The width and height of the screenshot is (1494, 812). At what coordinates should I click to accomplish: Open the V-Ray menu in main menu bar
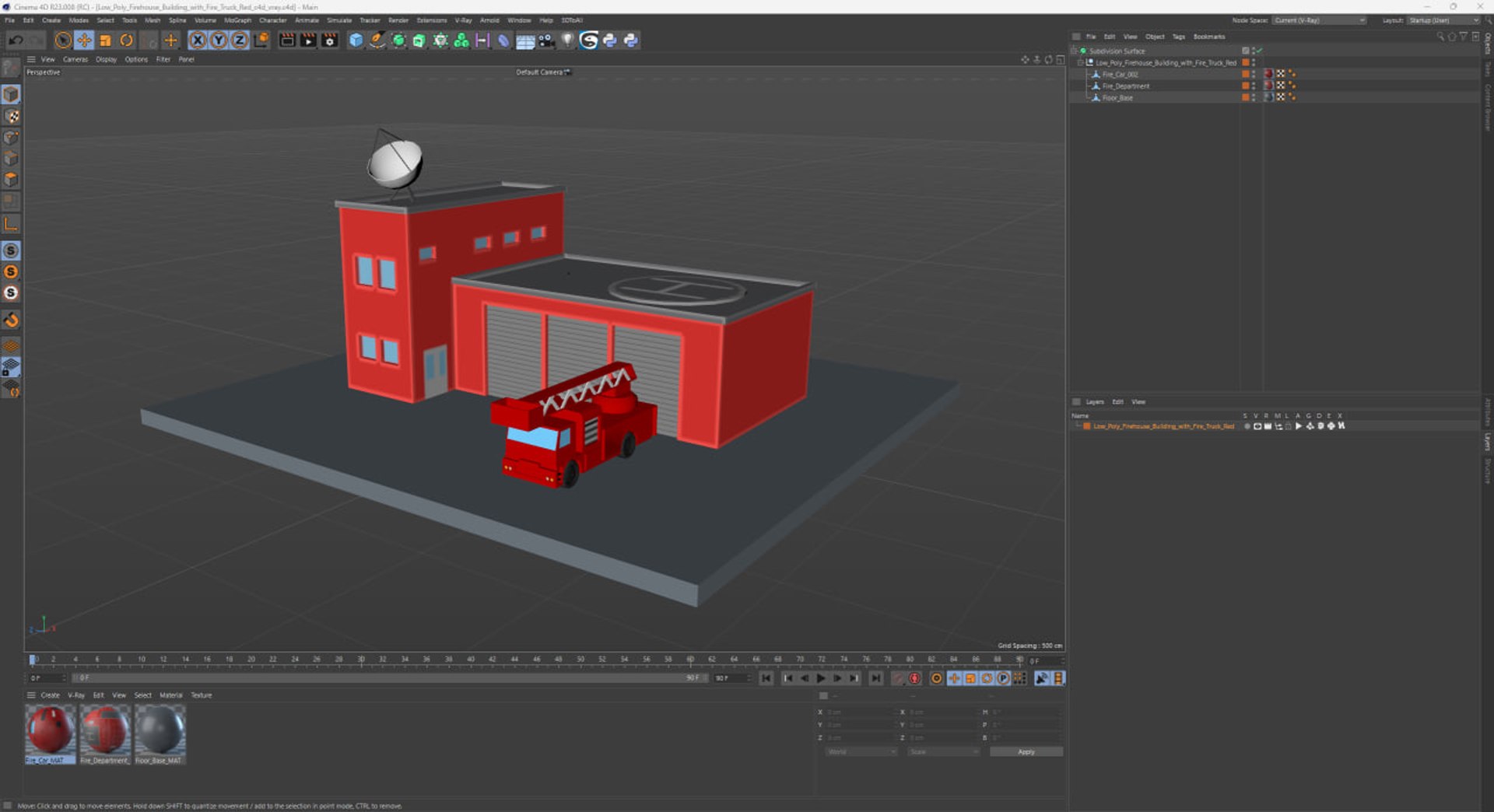[464, 20]
